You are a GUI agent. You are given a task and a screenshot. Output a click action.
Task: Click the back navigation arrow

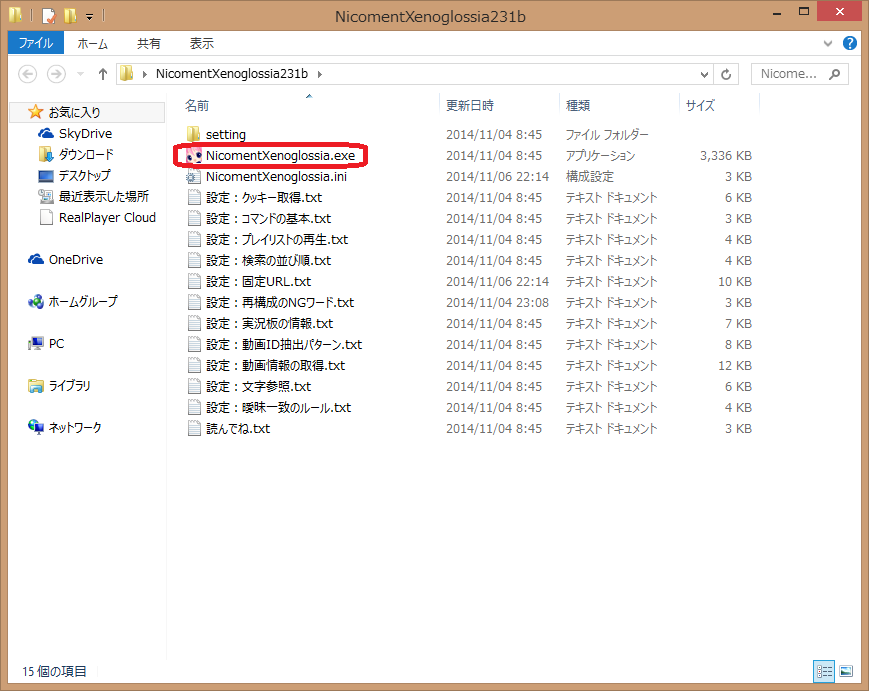tap(29, 73)
